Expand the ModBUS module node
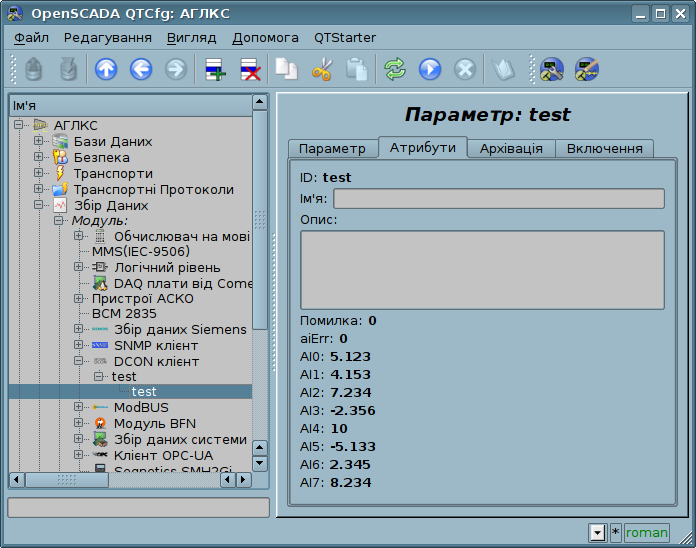The height and width of the screenshot is (548, 696). [x=79, y=407]
